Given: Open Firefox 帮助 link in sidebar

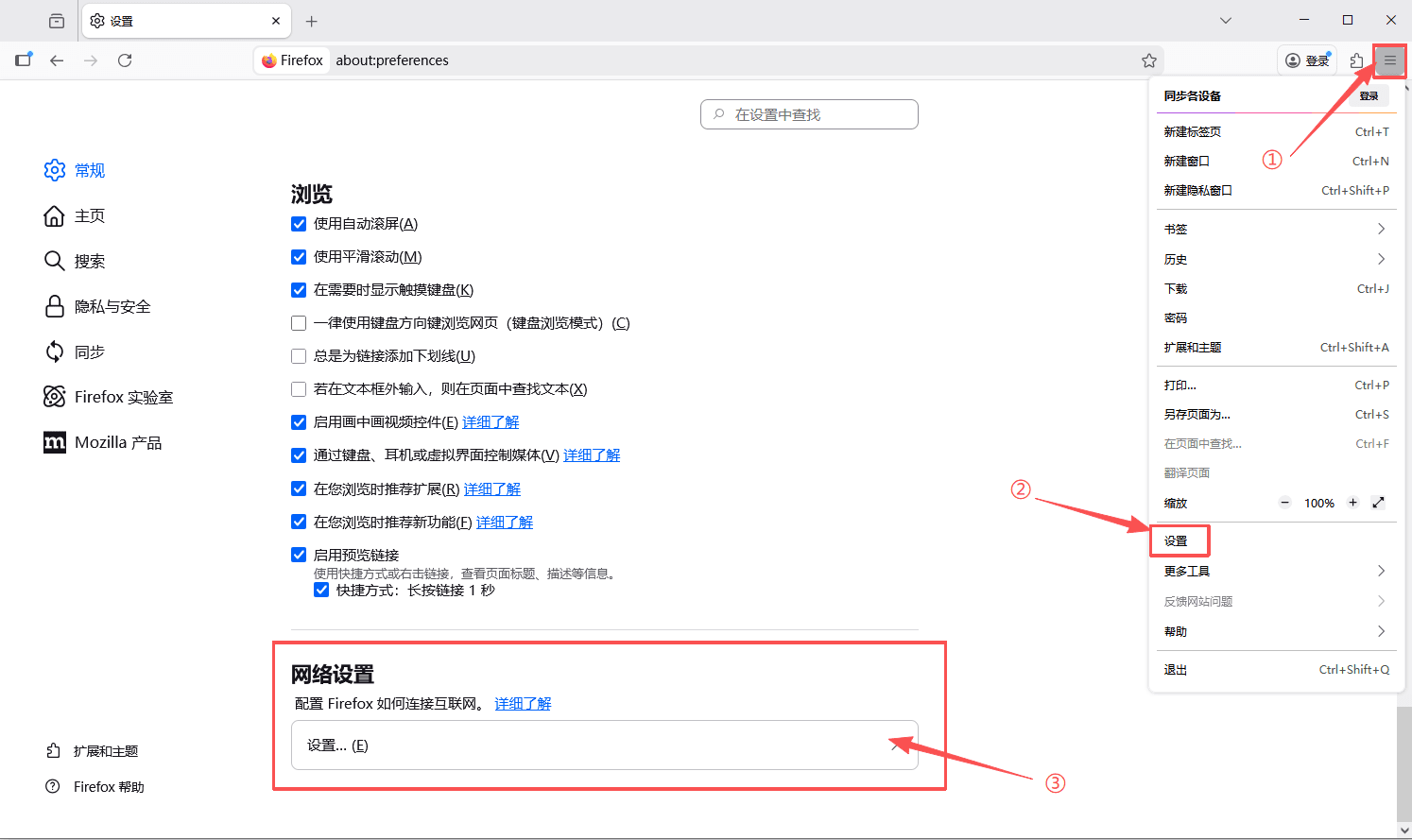Looking at the screenshot, I should tap(95, 787).
